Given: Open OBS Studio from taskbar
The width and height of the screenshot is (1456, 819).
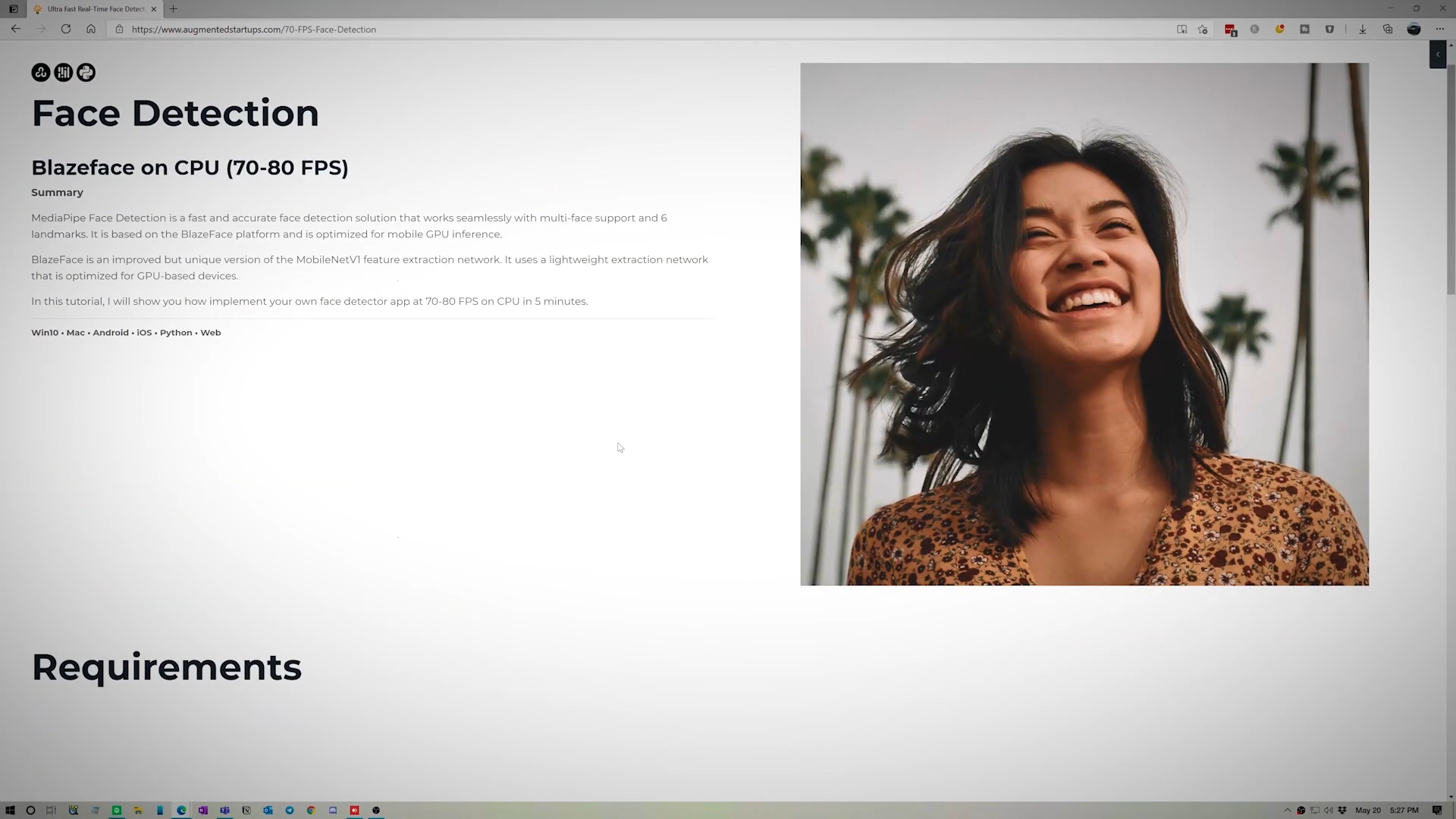Looking at the screenshot, I should tap(376, 810).
